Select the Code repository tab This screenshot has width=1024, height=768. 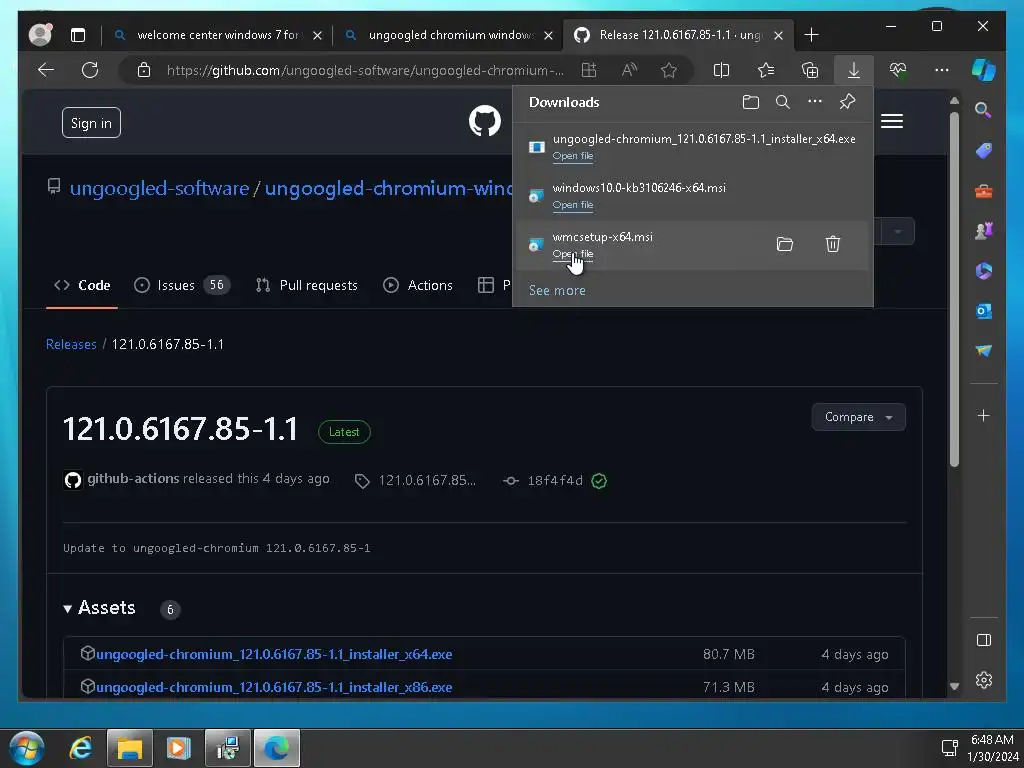(x=82, y=285)
